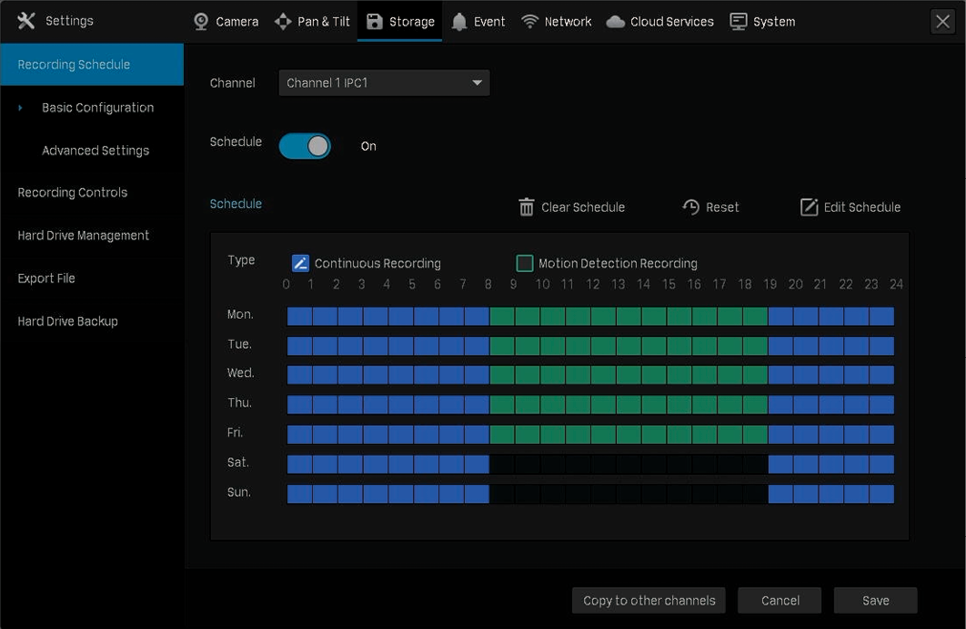Open the Export File page
This screenshot has width=966, height=629.
tap(46, 278)
